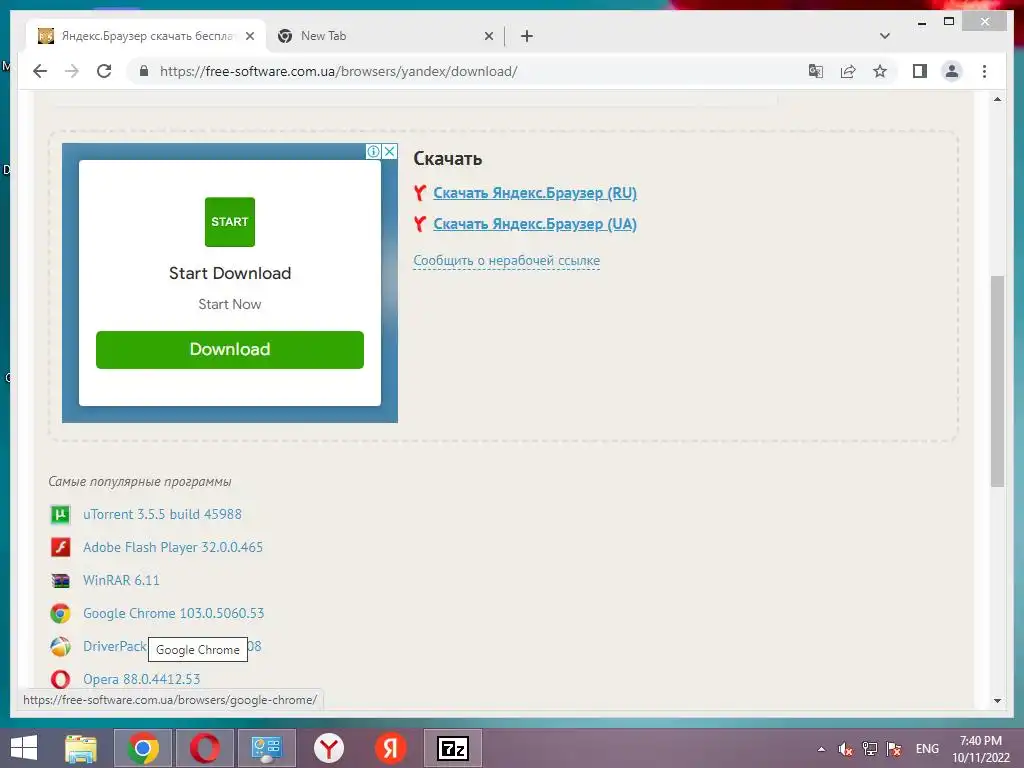Open File Explorer from taskbar

point(81,748)
